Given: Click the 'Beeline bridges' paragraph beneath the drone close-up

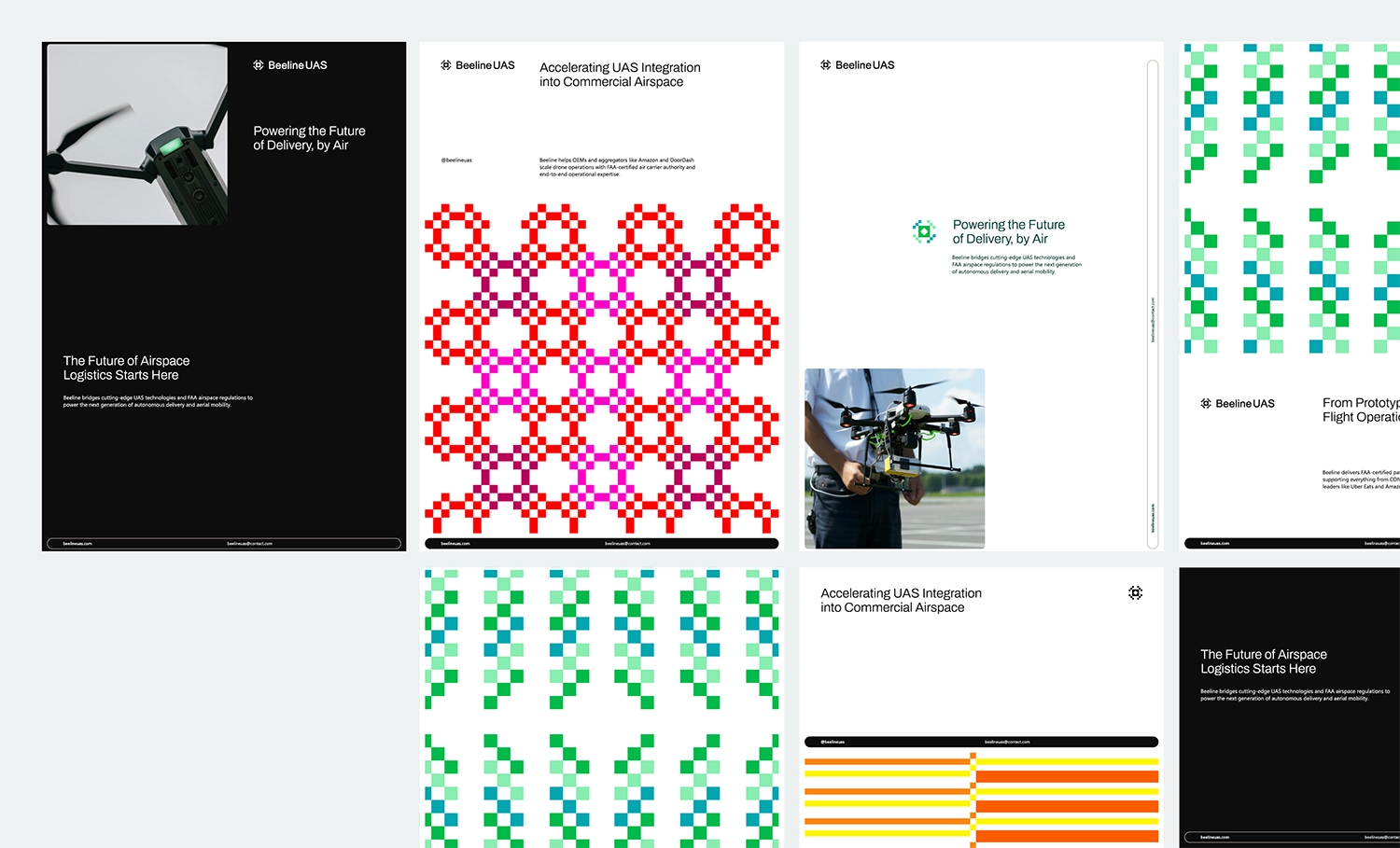Looking at the screenshot, I should pos(158,401).
